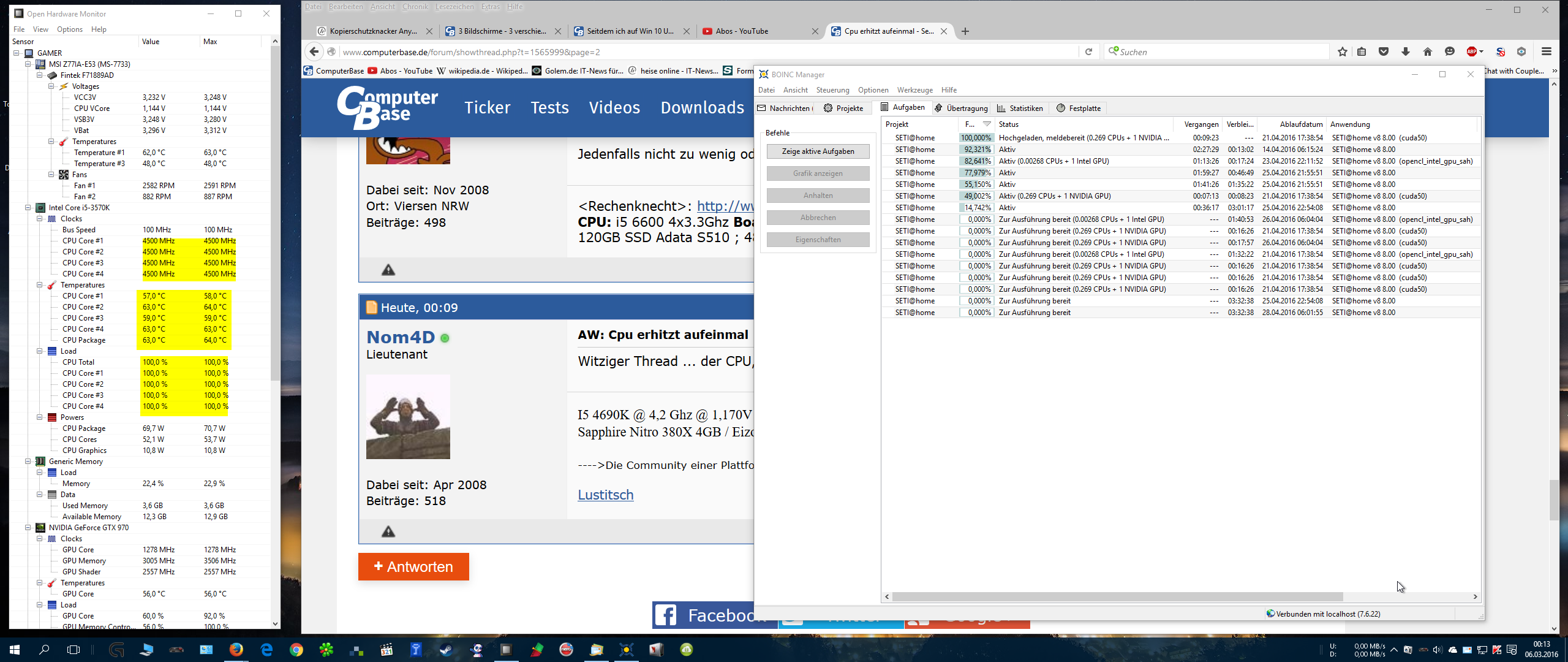
Task: Open Adblock Plus dropdown arrow
Action: 1481,52
